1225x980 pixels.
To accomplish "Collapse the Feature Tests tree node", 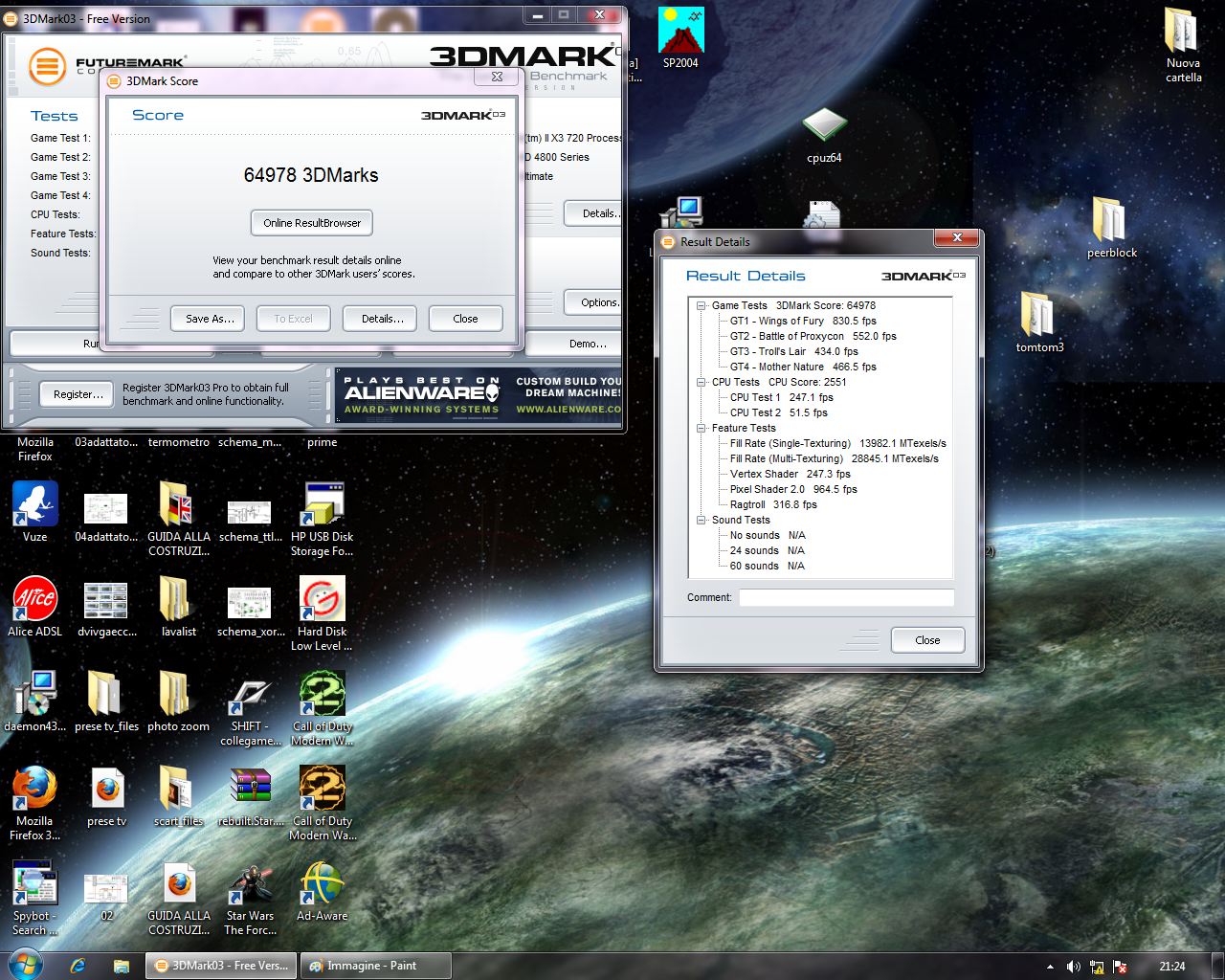I will tap(701, 429).
